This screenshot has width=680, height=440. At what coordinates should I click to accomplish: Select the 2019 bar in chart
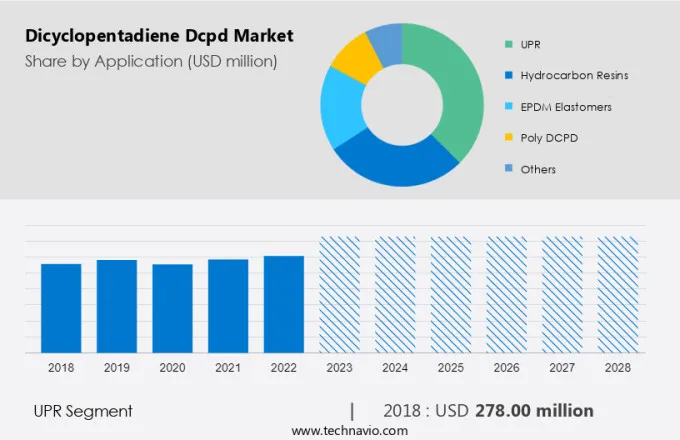click(x=117, y=306)
